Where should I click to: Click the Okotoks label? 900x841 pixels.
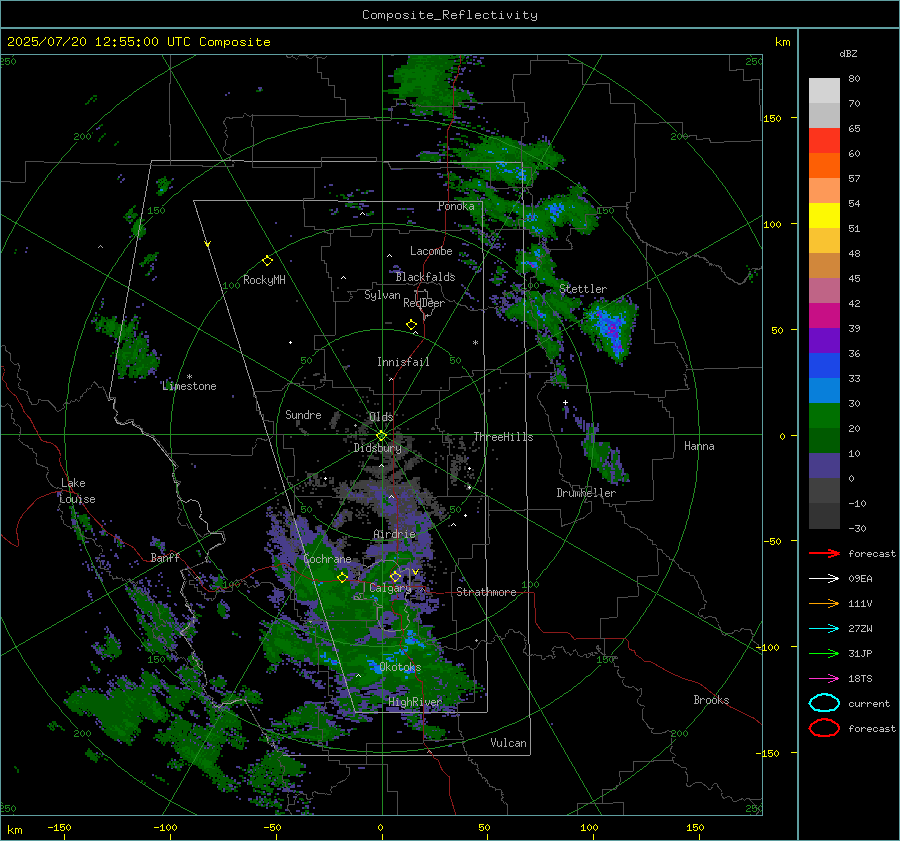pos(400,667)
